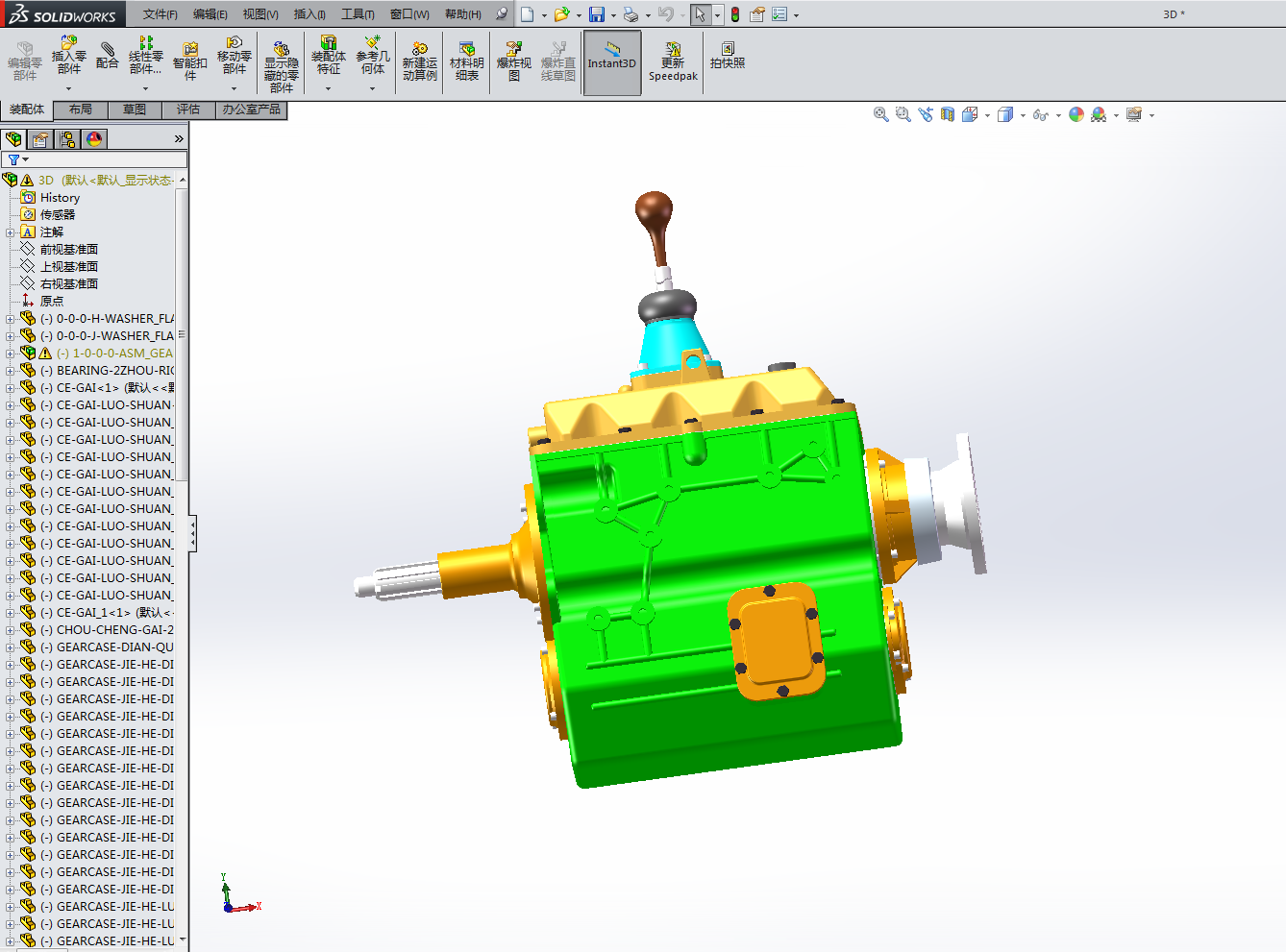Toggle Instant3D mode
The height and width of the screenshot is (952, 1286).
click(612, 63)
